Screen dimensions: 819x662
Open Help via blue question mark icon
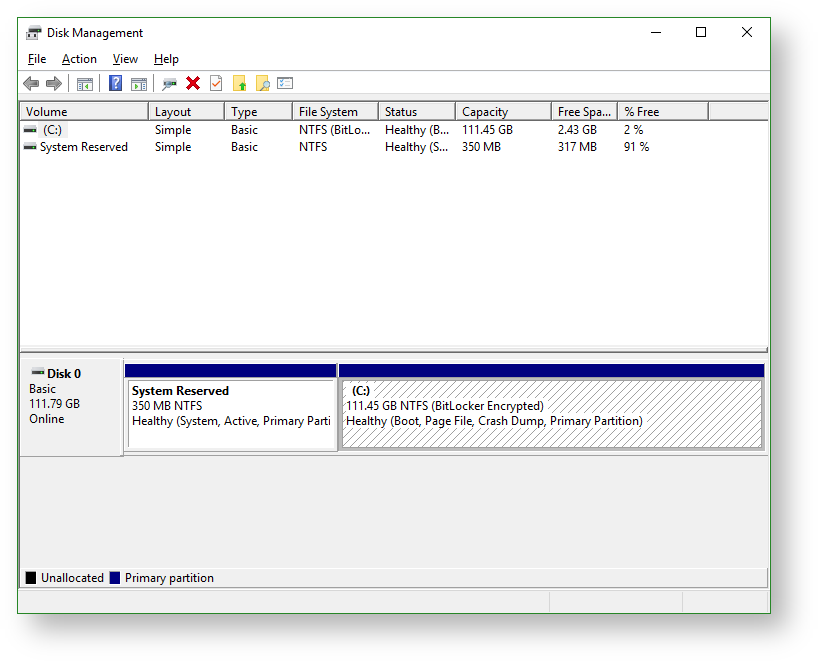tap(115, 83)
